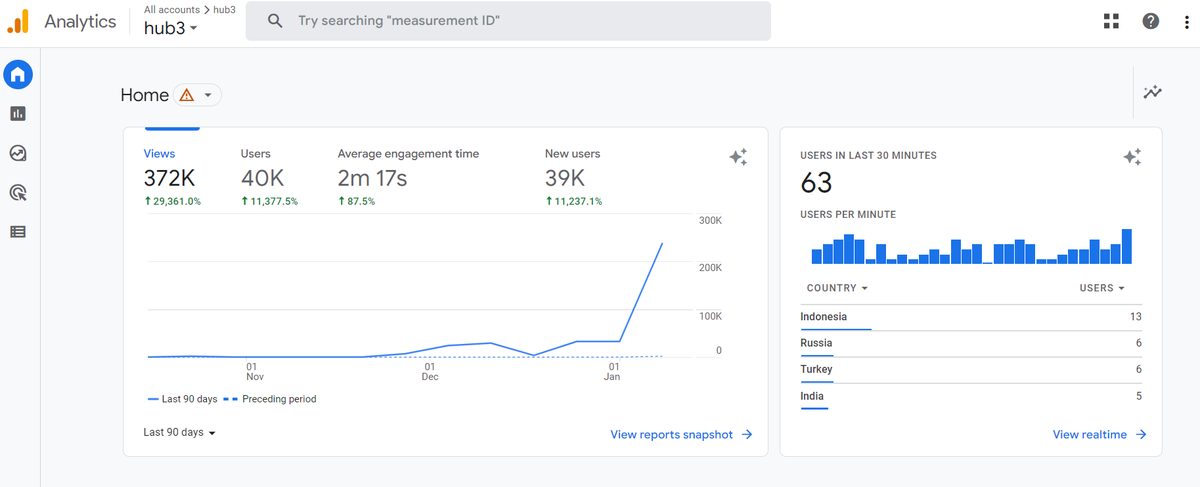Open the Last 90 days date dropdown
Screen dimensions: 1200x487
180,433
